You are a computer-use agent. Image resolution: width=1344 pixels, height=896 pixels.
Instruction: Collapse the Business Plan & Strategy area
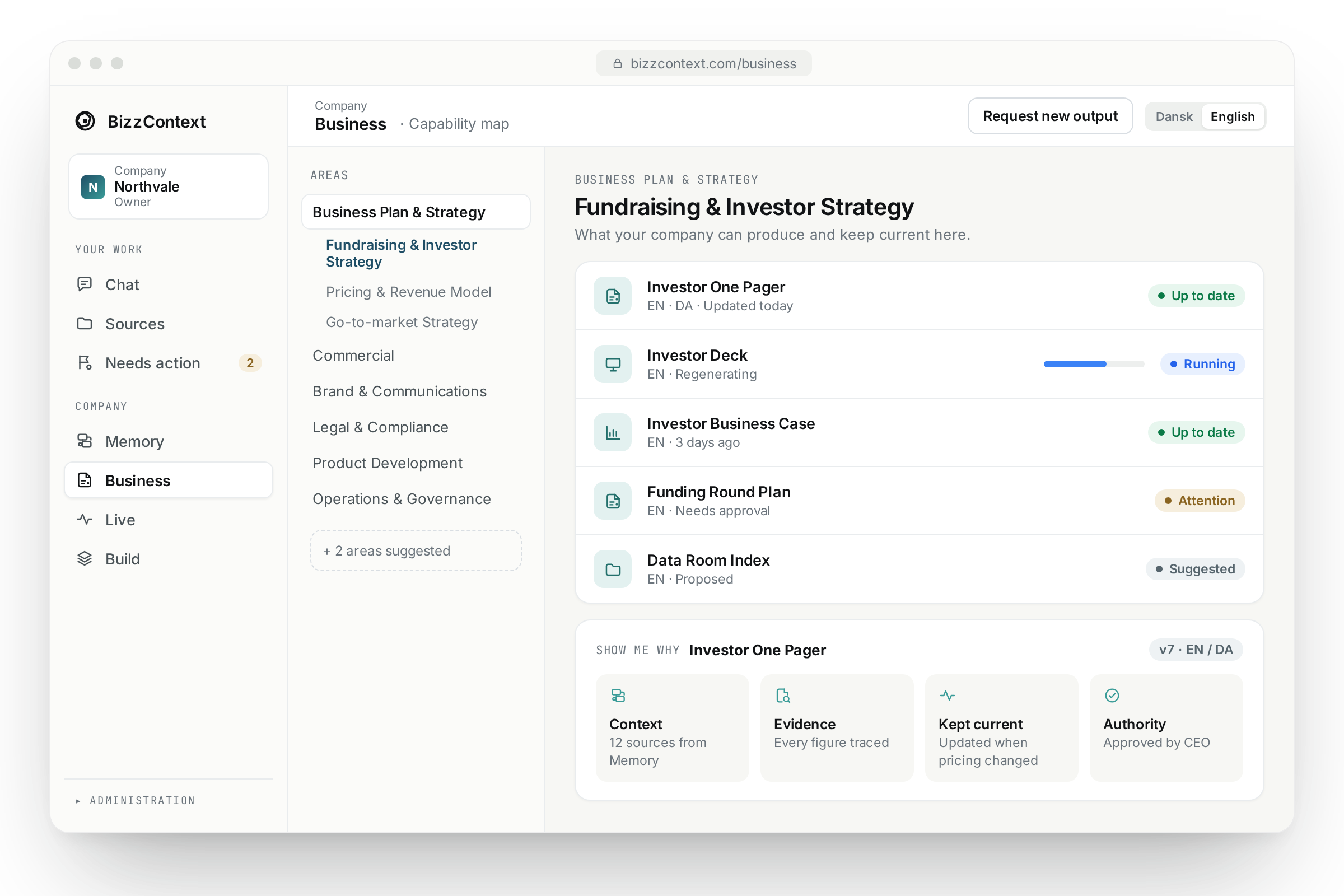pyautogui.click(x=416, y=212)
